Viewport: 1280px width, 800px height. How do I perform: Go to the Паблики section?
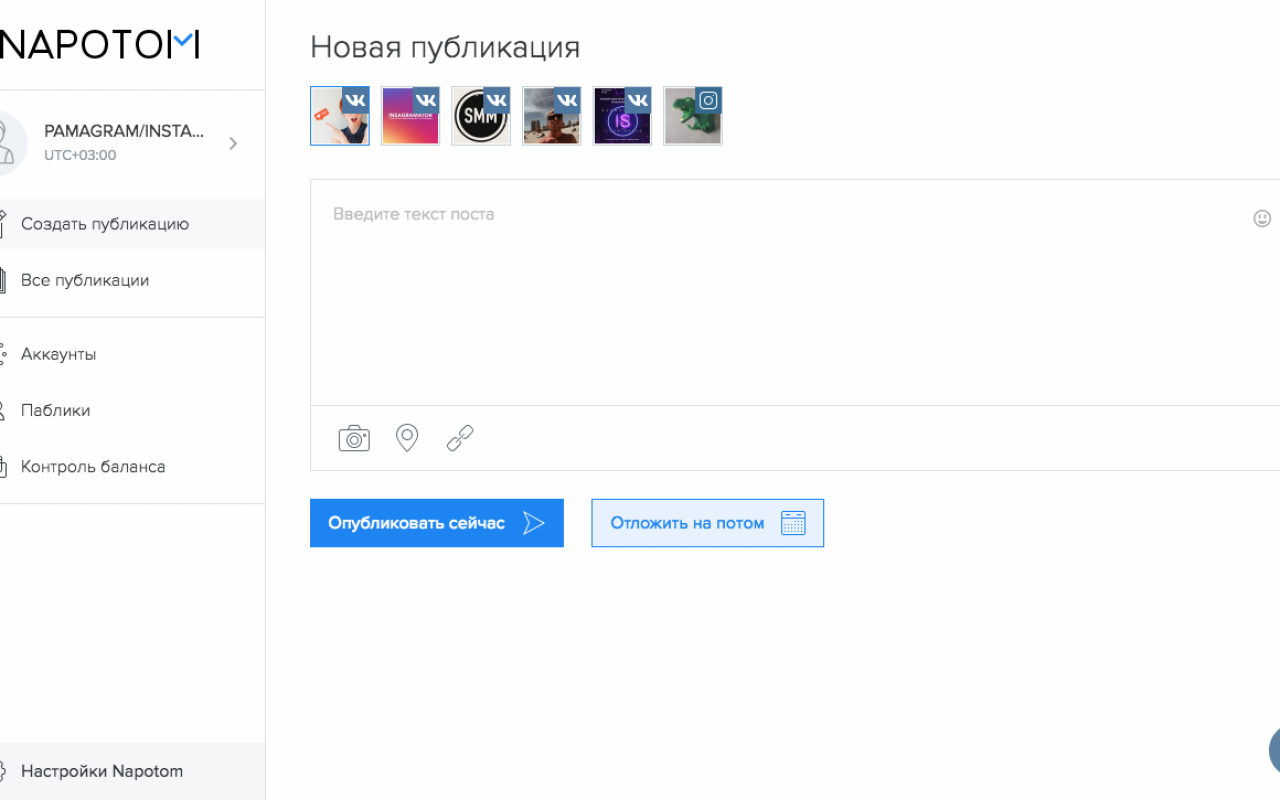pos(132,410)
